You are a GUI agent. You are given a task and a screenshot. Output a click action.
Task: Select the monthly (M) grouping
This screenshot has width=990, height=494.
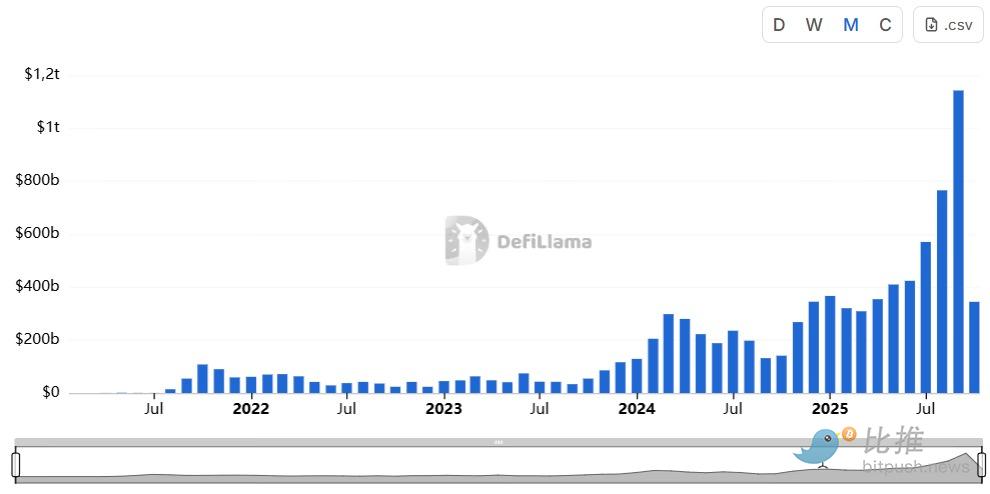point(850,25)
